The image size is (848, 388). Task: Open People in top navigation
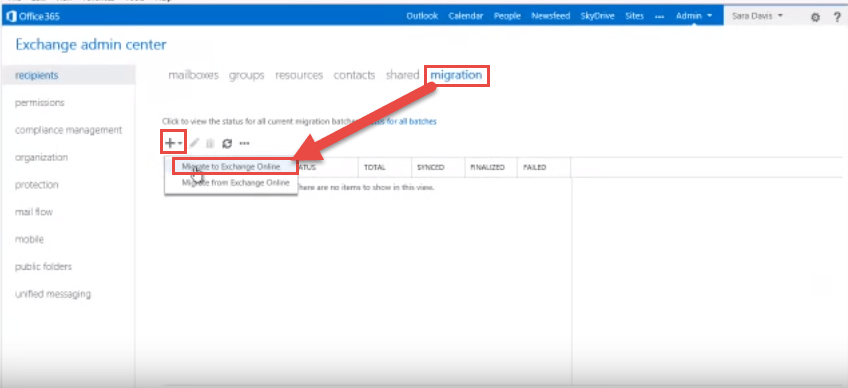[507, 16]
